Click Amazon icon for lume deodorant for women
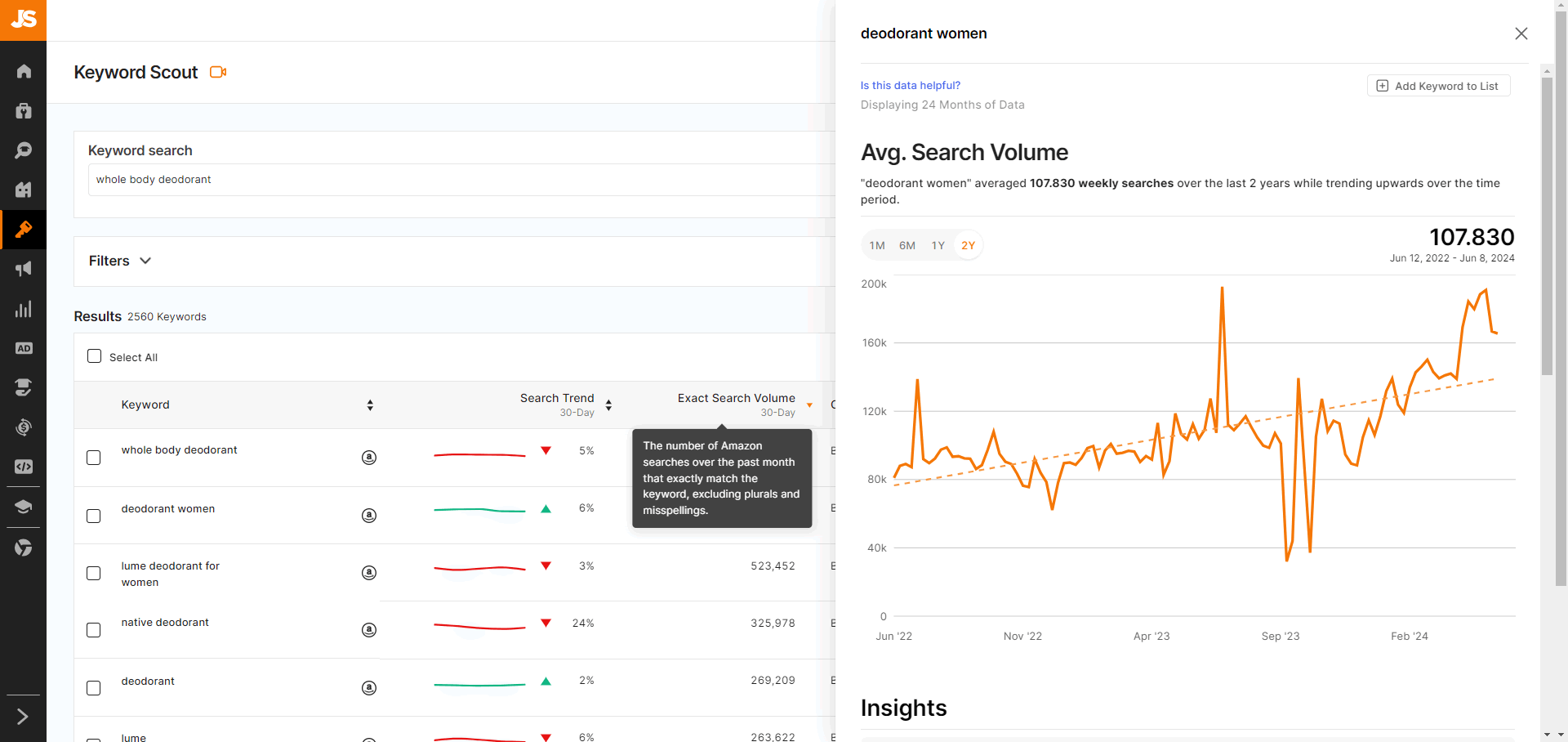Screen dimensions: 1568x742 [369, 573]
